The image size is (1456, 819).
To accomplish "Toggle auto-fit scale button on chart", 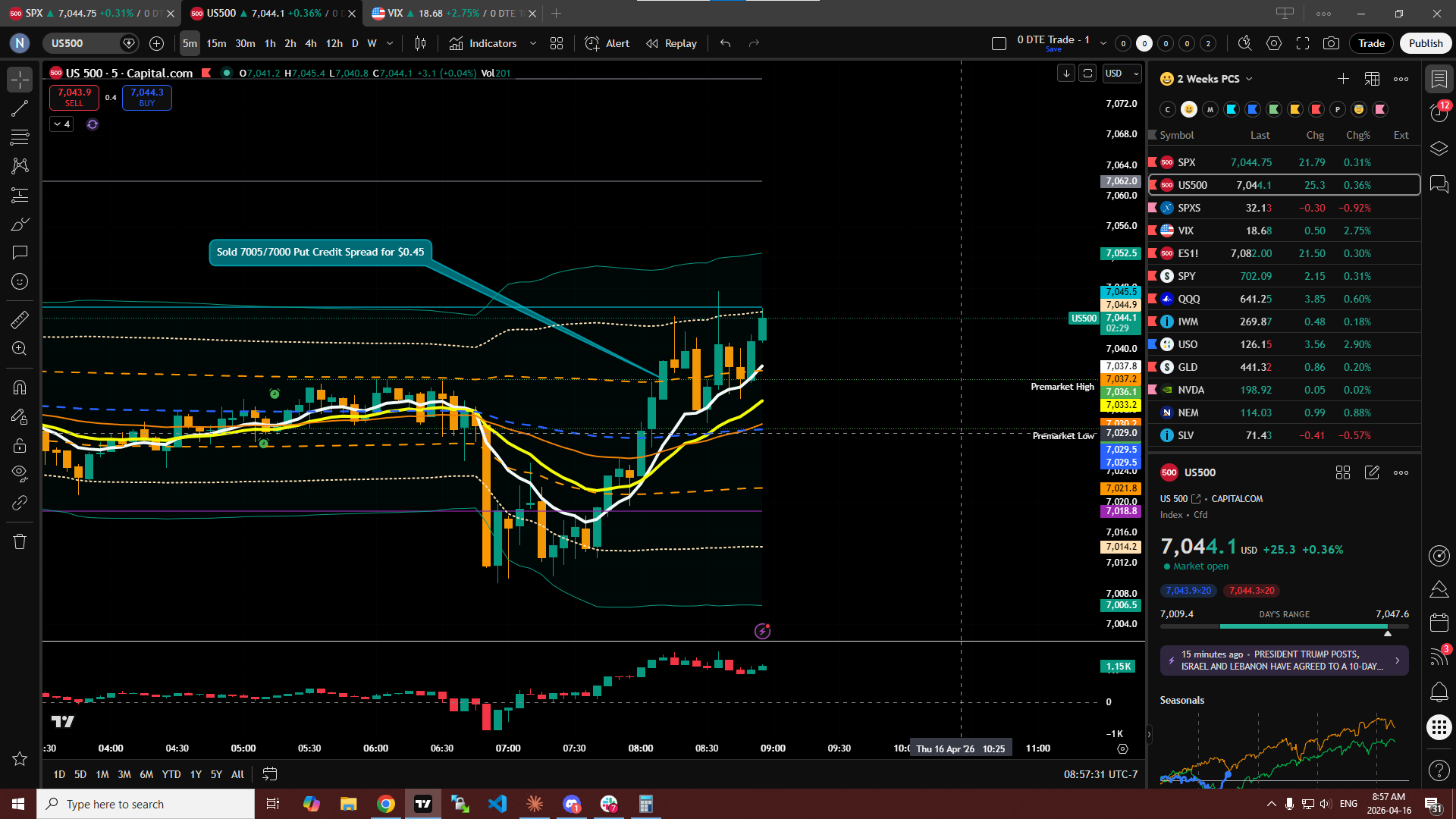I will (1087, 74).
